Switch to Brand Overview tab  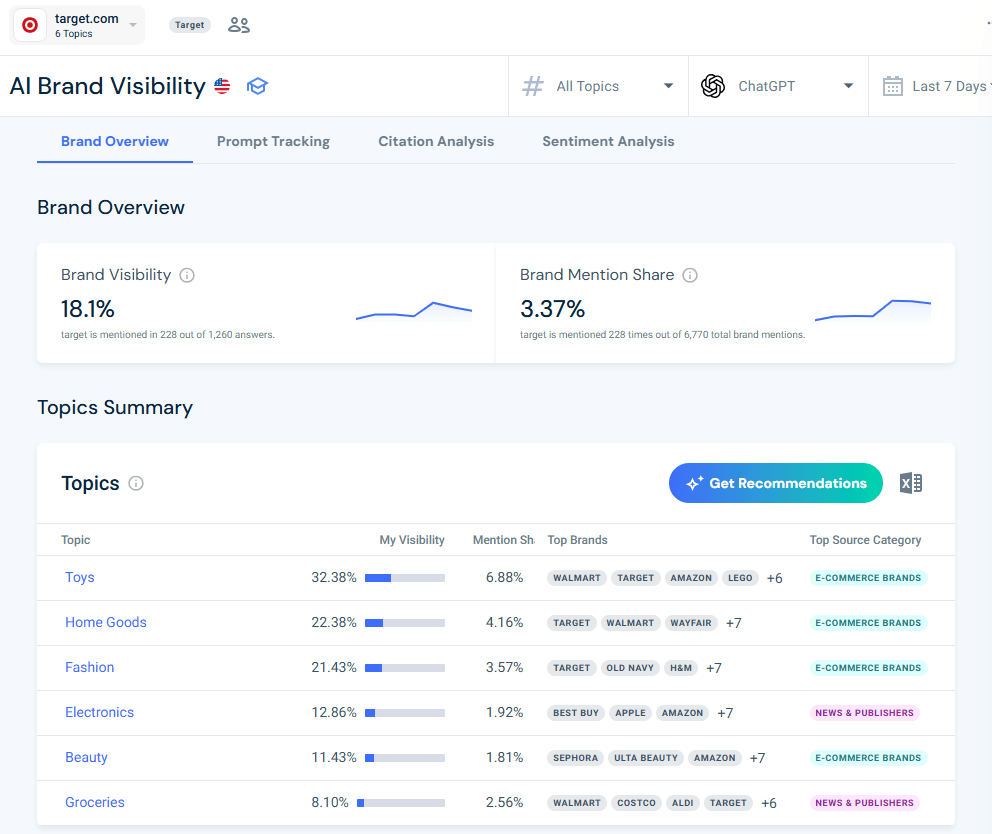115,142
